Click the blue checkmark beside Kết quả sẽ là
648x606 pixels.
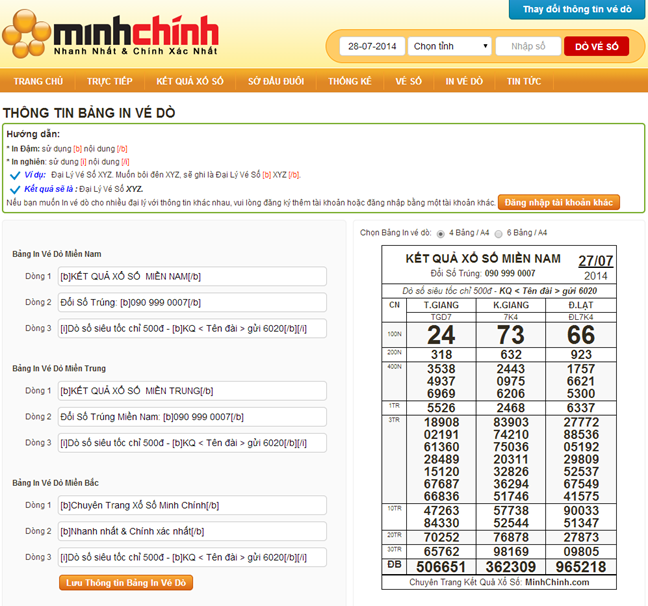15,190
